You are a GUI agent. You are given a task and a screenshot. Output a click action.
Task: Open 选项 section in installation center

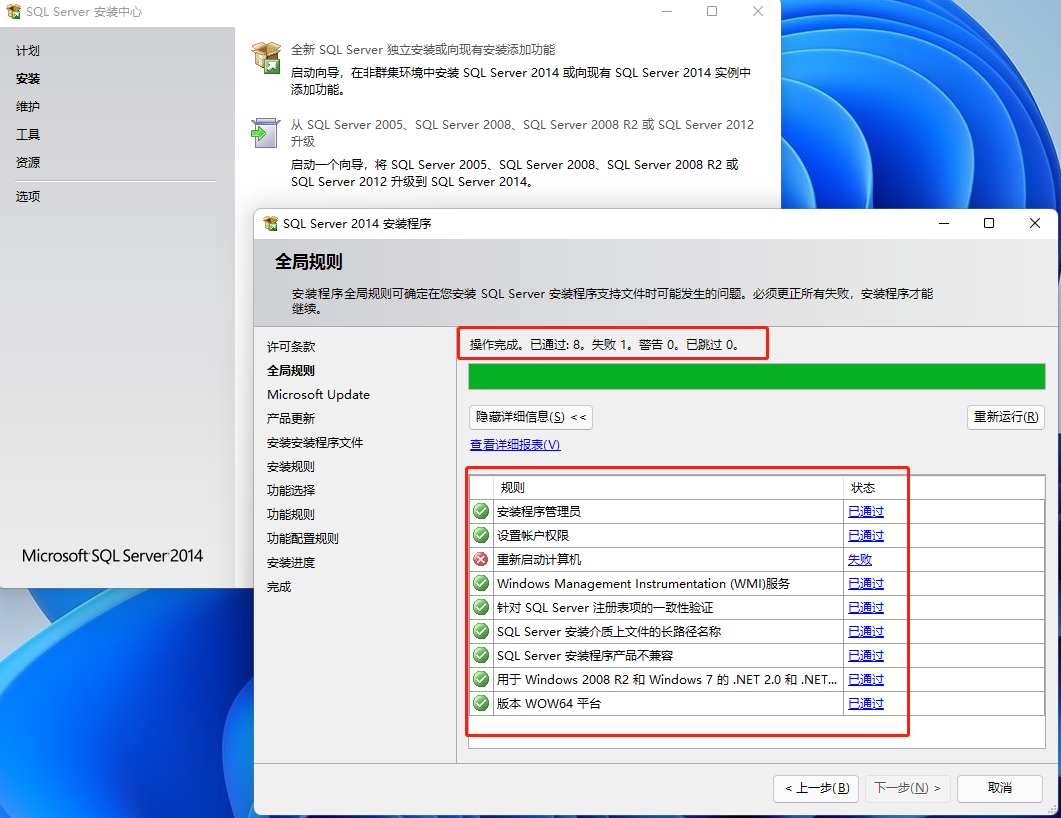tap(28, 196)
